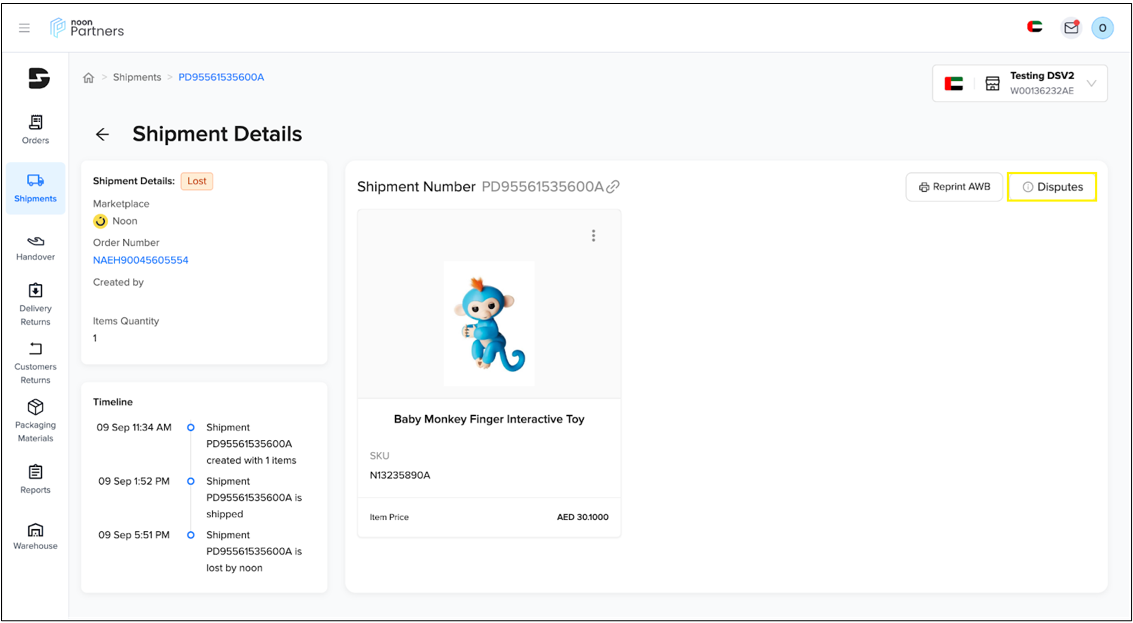This screenshot has width=1133, height=623.
Task: Click the UAE flag in warehouse selector
Action: pyautogui.click(x=954, y=84)
